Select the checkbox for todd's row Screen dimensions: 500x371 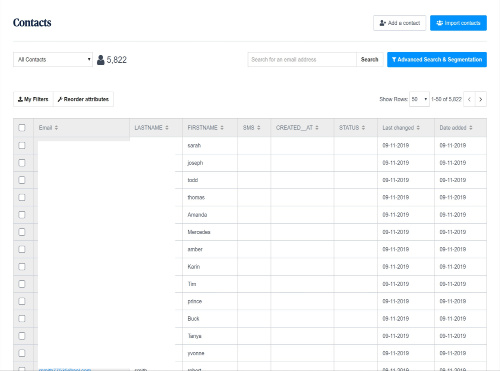pyautogui.click(x=22, y=180)
